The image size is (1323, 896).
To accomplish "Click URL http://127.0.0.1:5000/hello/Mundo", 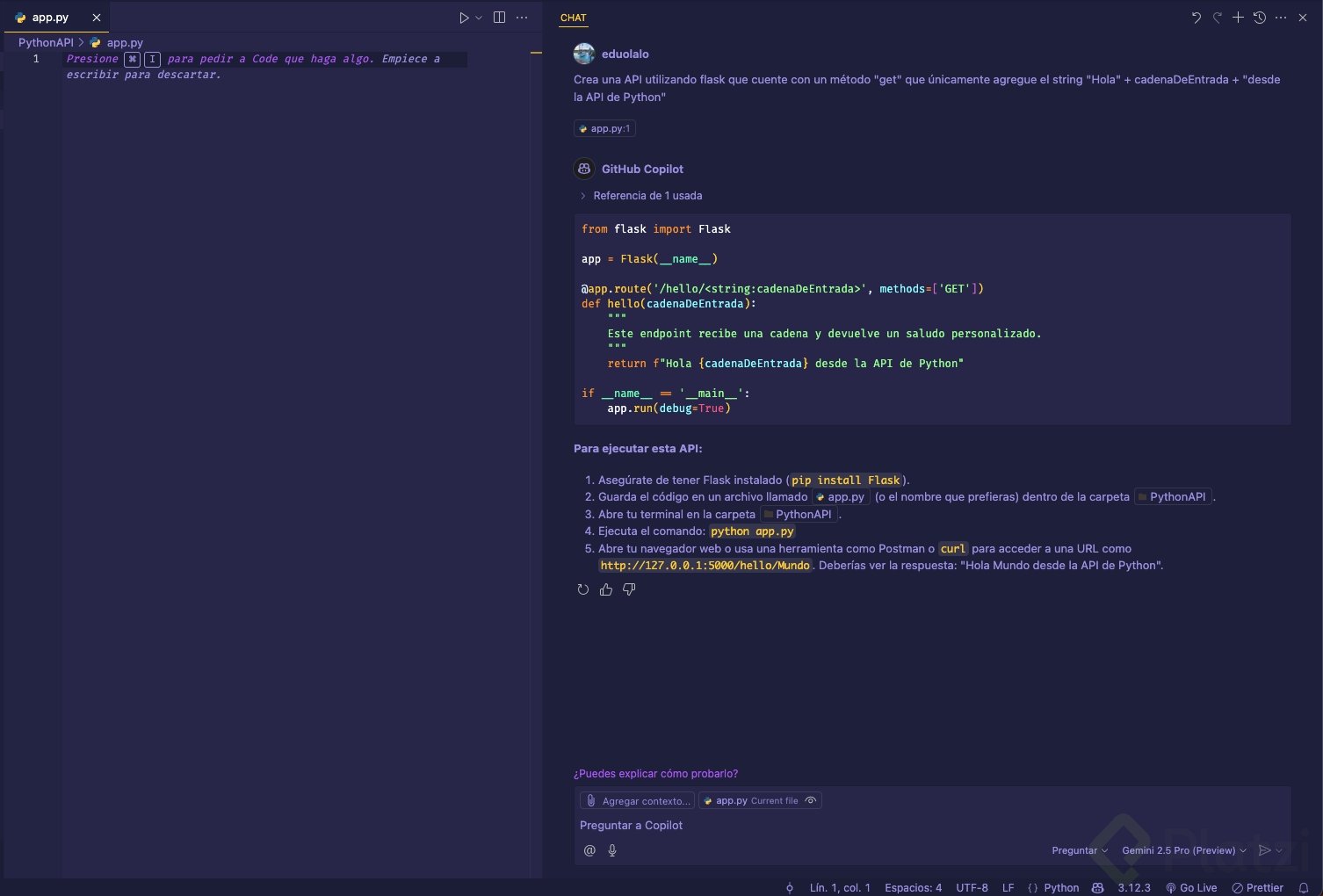I will (x=705, y=566).
